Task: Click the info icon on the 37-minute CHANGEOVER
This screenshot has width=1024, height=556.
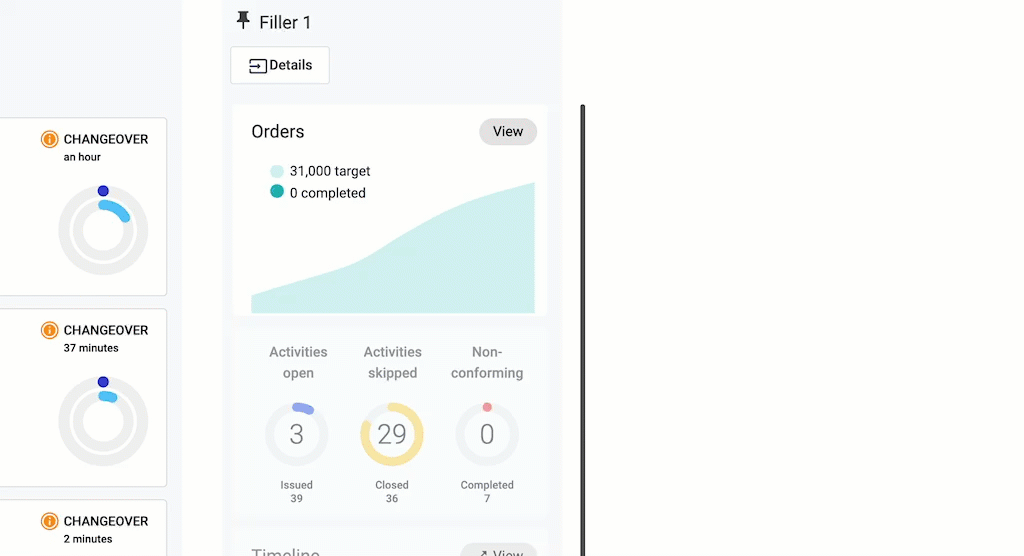Action: (x=49, y=330)
